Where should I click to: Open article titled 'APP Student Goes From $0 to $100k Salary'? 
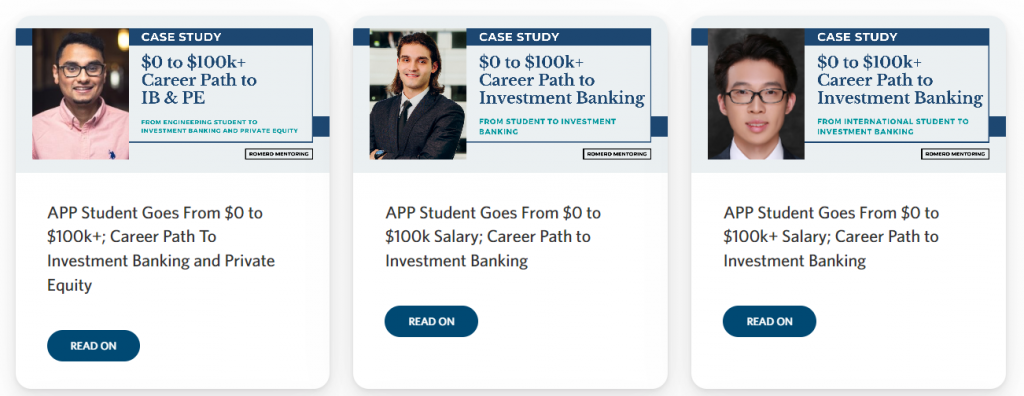click(493, 237)
